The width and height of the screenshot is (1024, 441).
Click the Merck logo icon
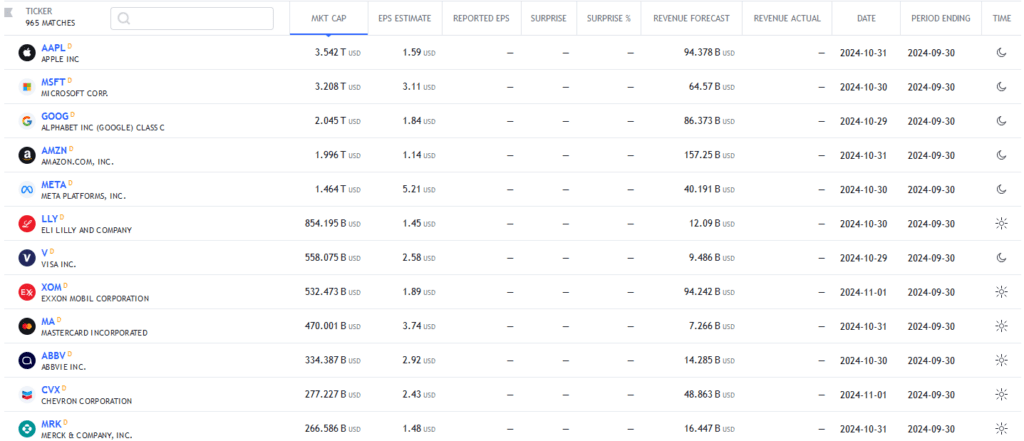click(27, 429)
